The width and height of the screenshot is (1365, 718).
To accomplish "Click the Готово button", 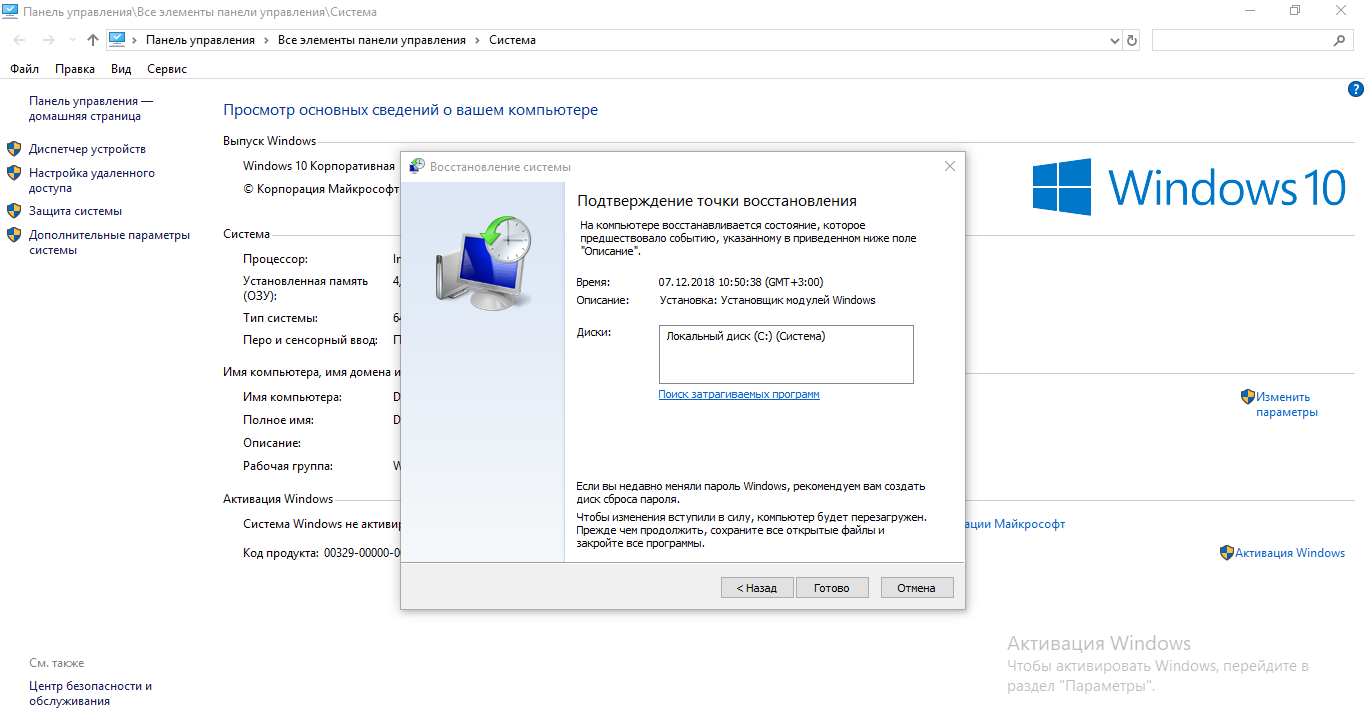I will click(832, 588).
